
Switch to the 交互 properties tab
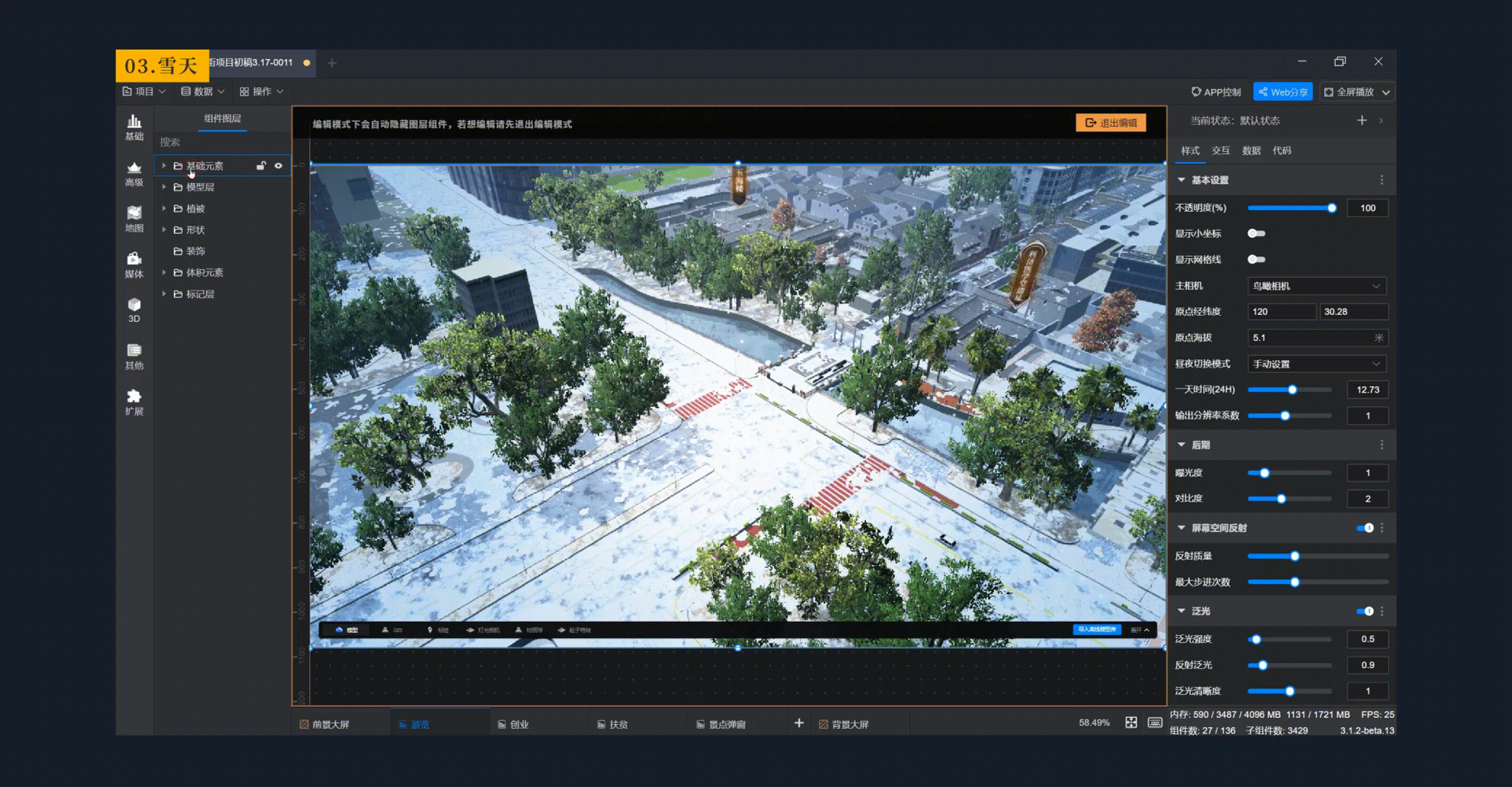pos(1220,151)
